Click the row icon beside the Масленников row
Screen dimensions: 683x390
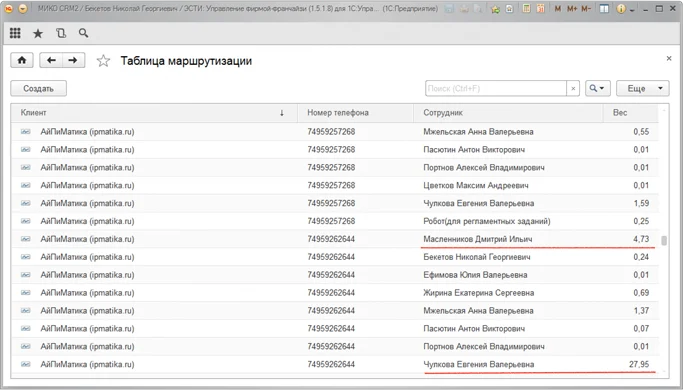(x=26, y=239)
